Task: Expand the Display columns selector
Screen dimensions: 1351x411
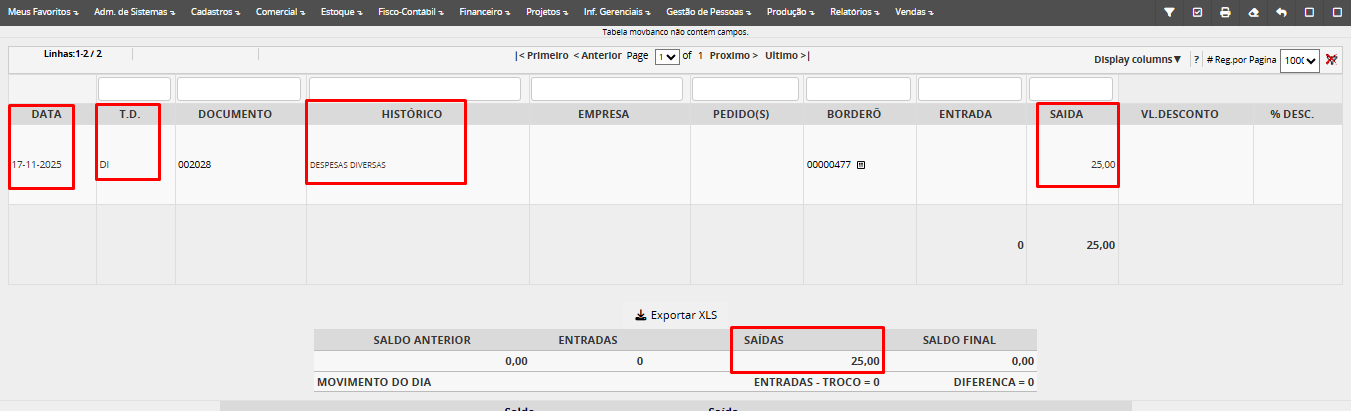Action: (x=1137, y=60)
